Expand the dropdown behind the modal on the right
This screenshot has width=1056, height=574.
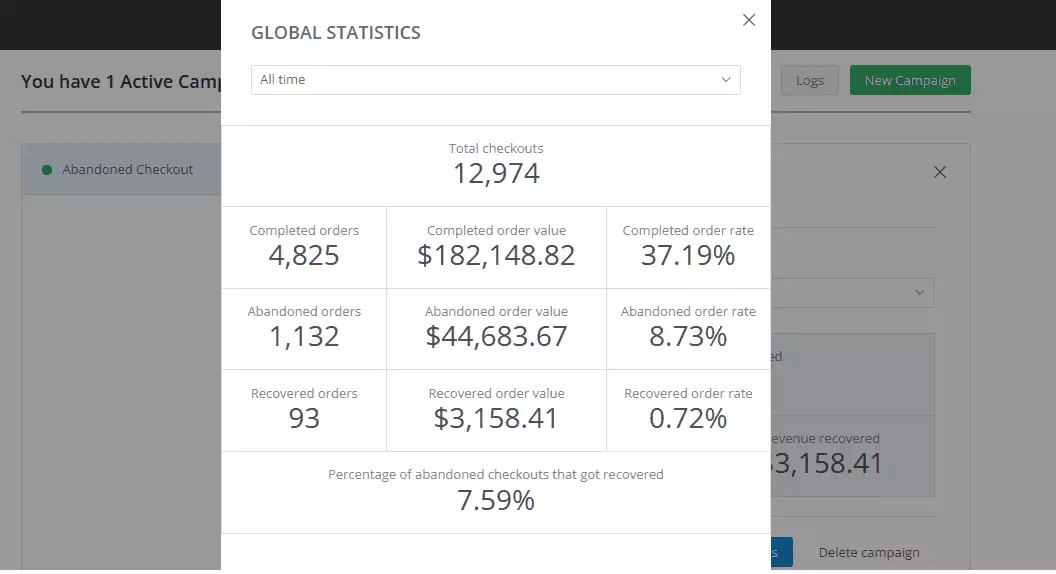918,293
